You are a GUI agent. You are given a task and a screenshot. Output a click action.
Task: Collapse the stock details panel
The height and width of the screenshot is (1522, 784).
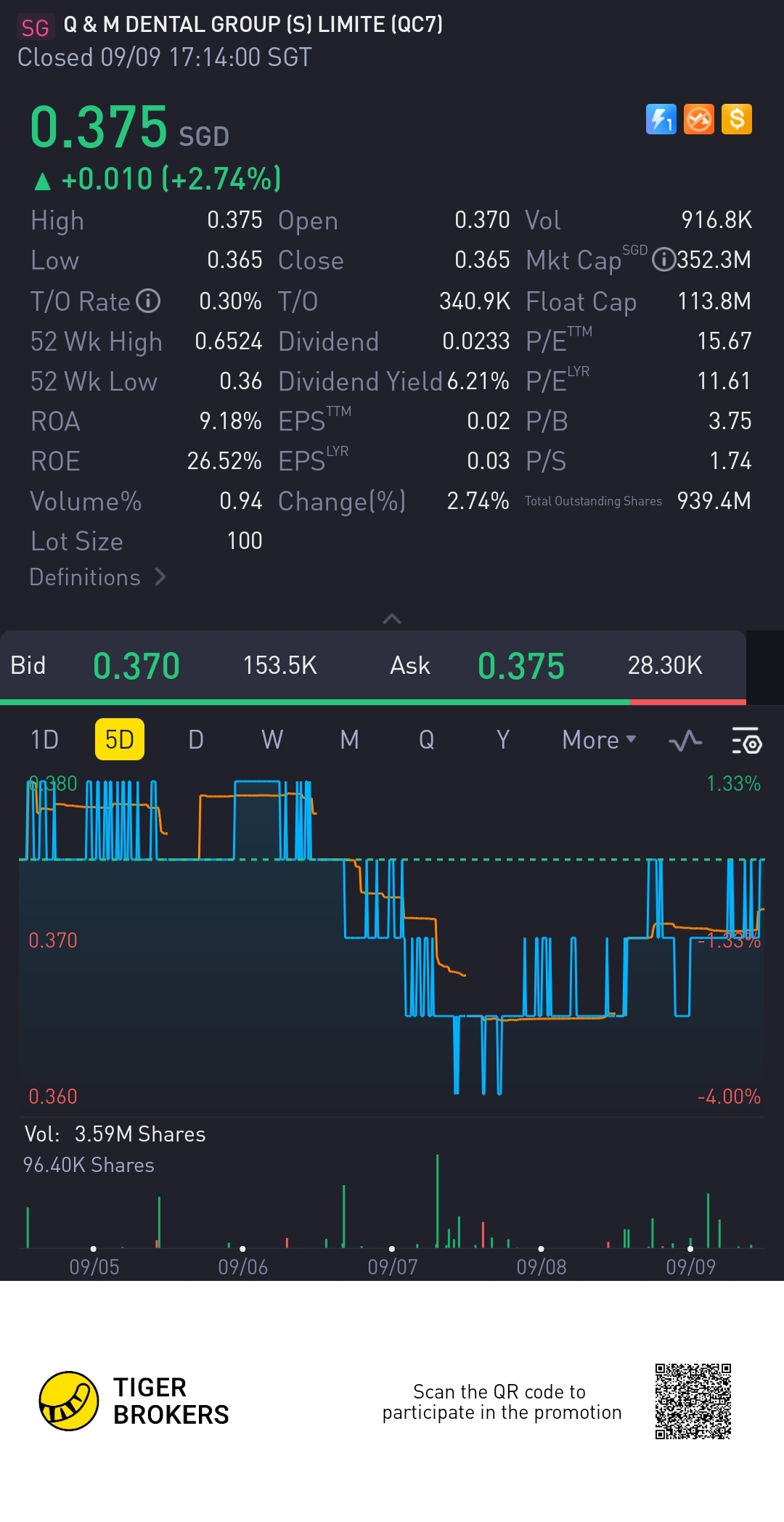click(392, 619)
